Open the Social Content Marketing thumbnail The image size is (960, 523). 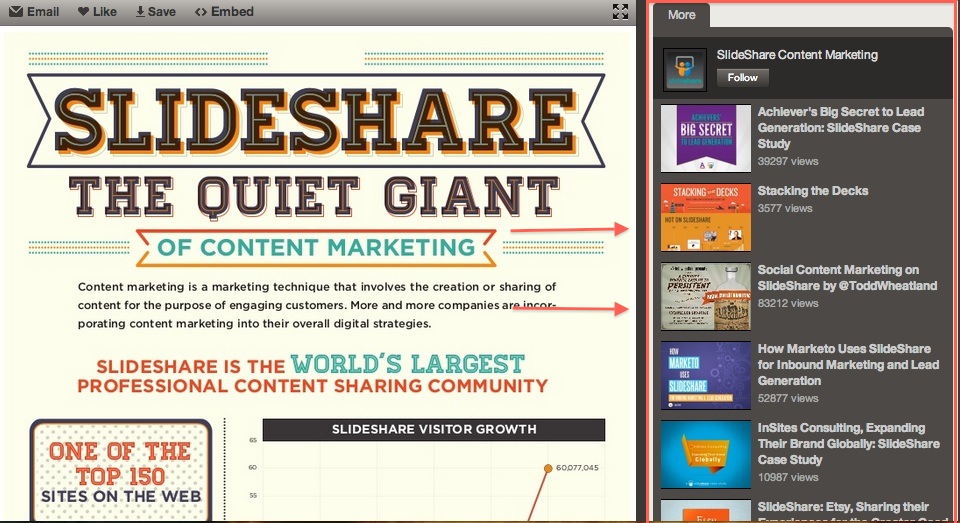pos(706,296)
